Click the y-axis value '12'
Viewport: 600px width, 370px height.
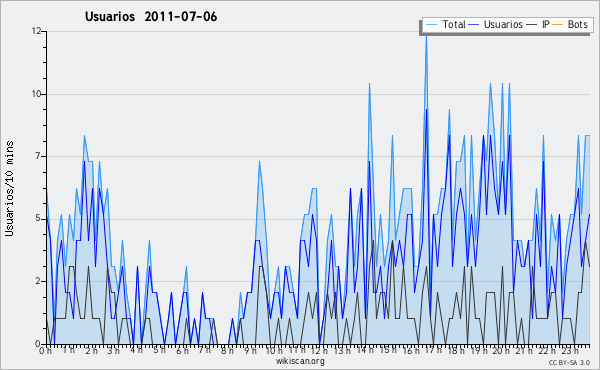(x=37, y=31)
